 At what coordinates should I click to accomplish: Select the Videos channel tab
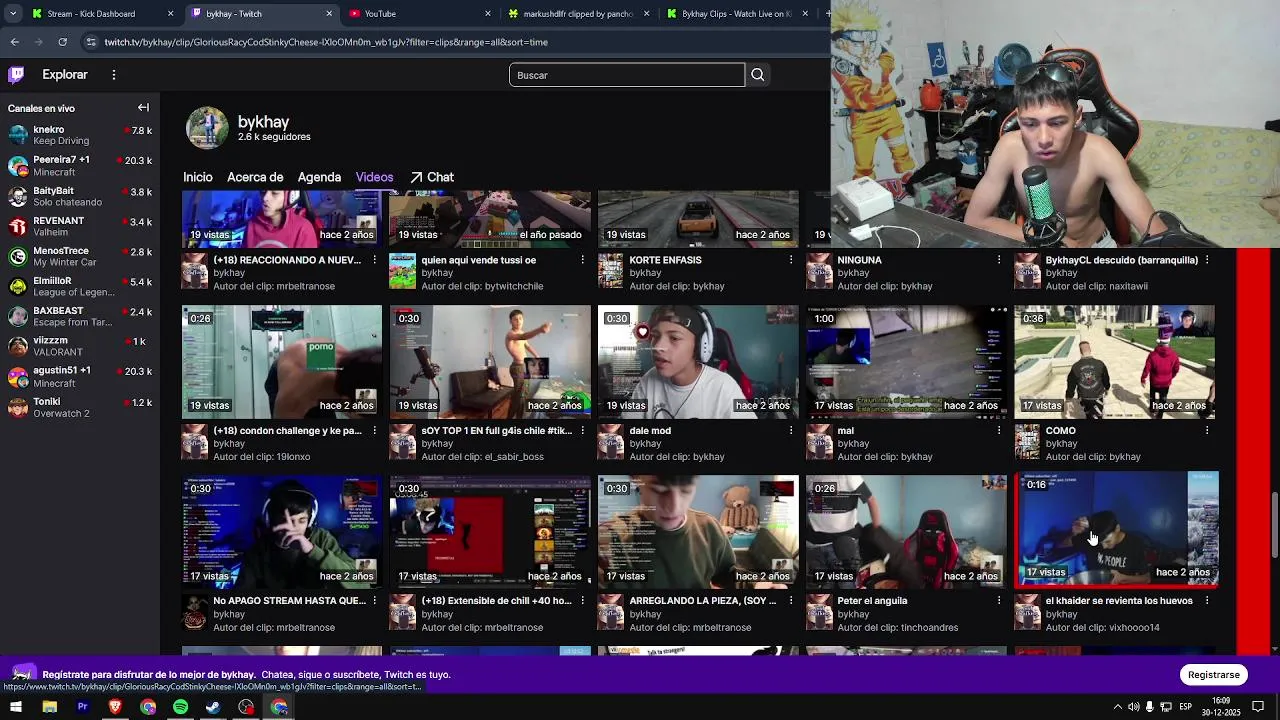pyautogui.click(x=374, y=177)
